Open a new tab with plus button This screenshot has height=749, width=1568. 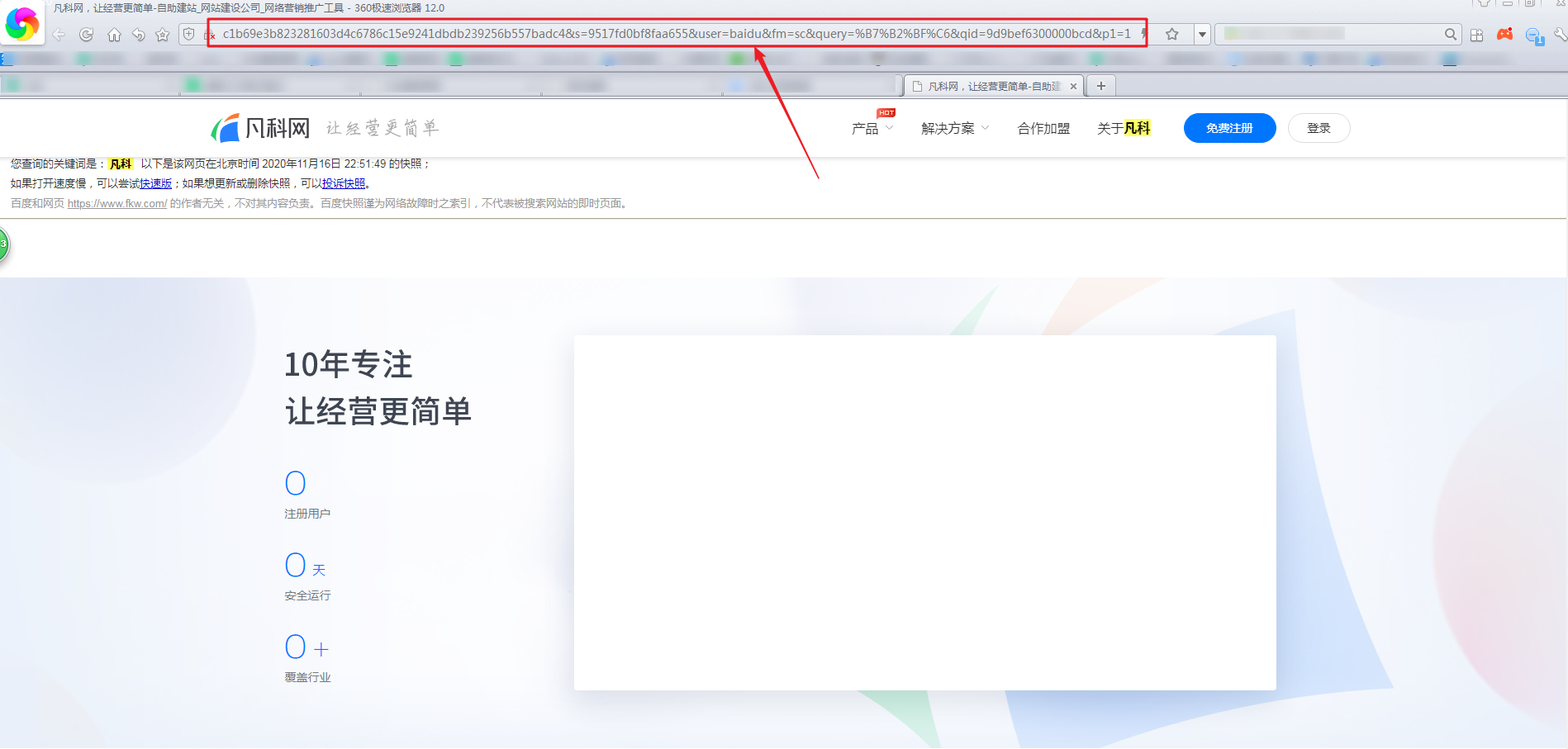[x=1100, y=86]
